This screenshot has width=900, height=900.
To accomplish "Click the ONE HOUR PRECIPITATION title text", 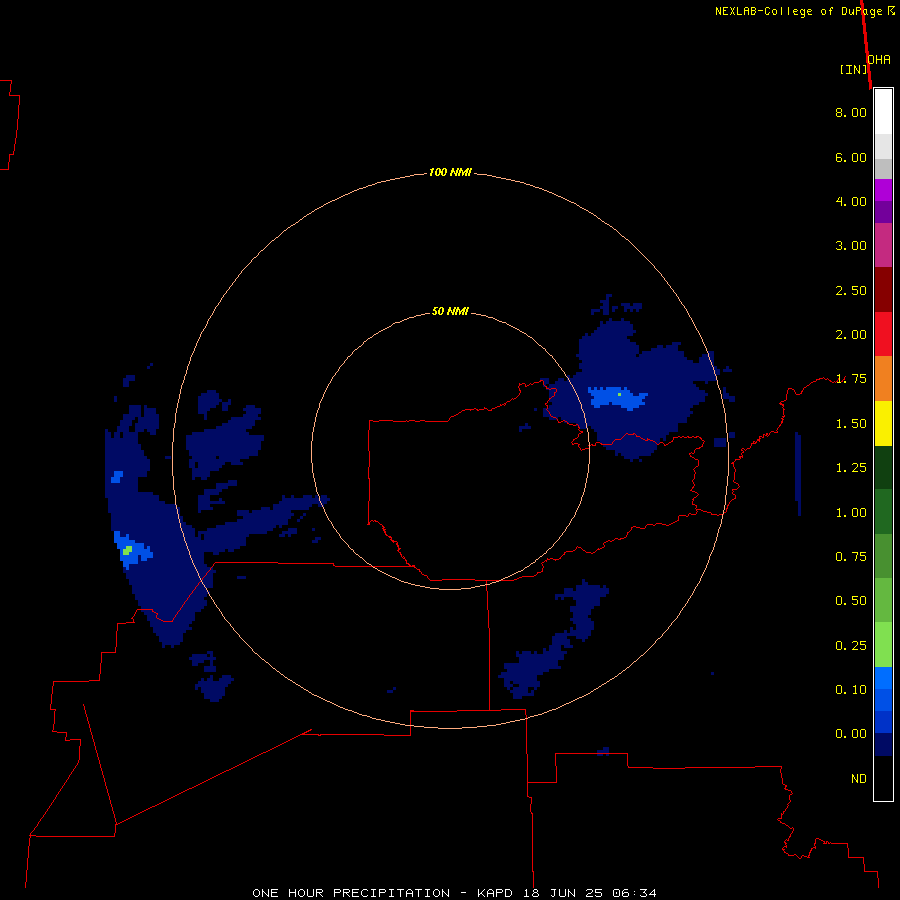I will click(x=351, y=893).
